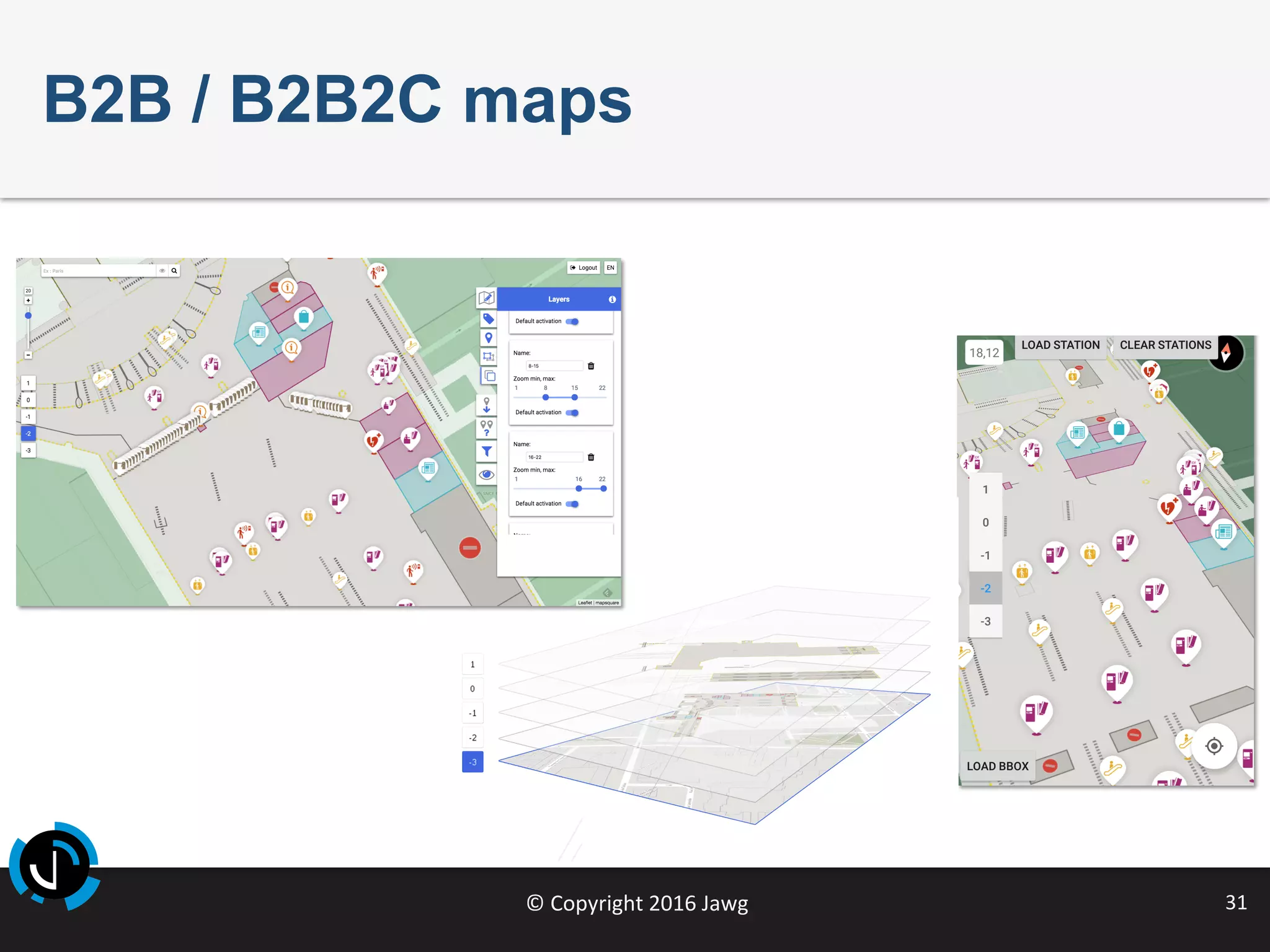This screenshot has height=952, width=1270.
Task: Select floor 1 in left map
Action: click(x=28, y=383)
